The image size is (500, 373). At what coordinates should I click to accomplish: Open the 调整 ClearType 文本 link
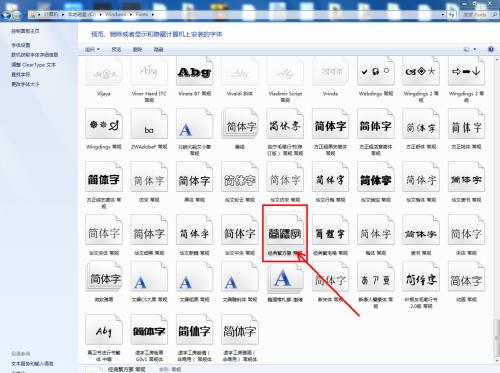tap(33, 65)
